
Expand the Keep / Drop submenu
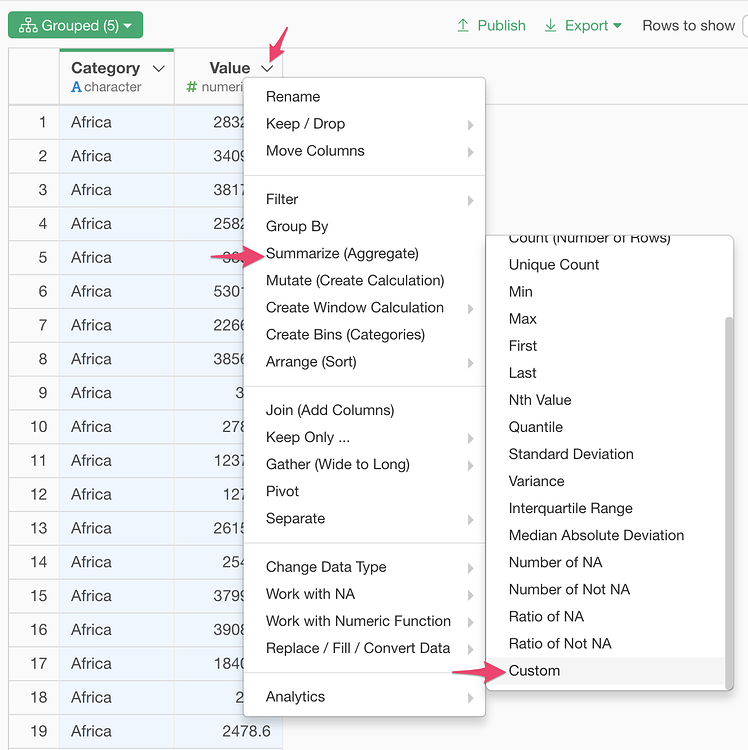364,124
